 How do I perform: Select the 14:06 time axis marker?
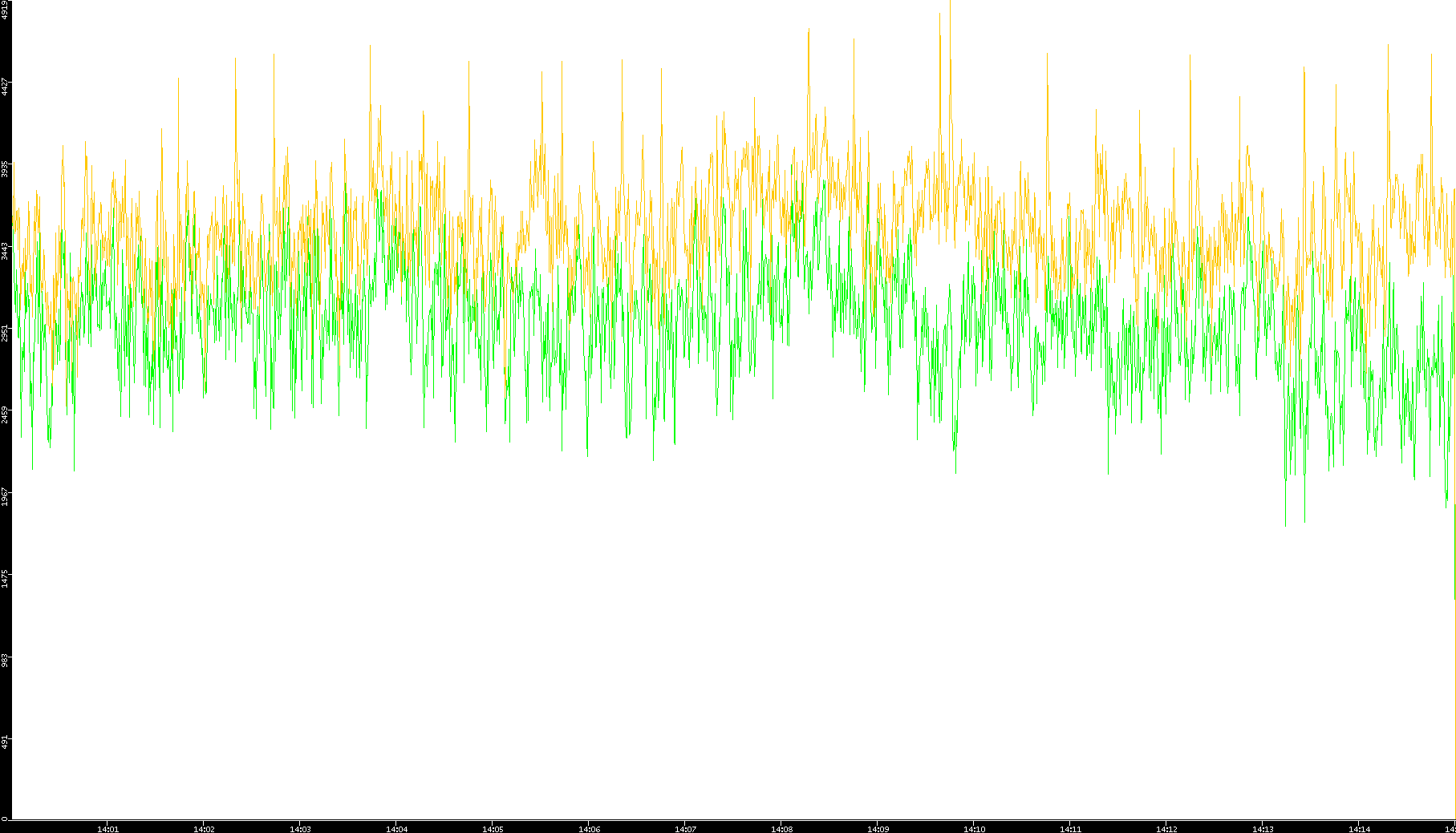[x=589, y=829]
